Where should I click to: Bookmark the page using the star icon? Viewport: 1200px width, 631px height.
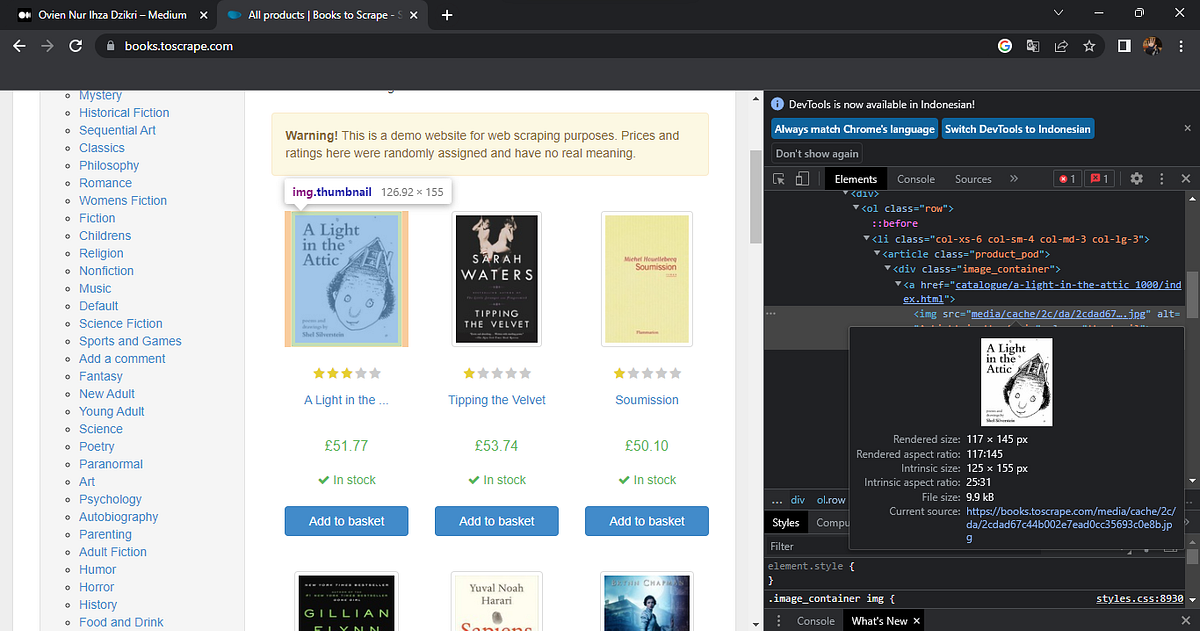click(x=1089, y=45)
